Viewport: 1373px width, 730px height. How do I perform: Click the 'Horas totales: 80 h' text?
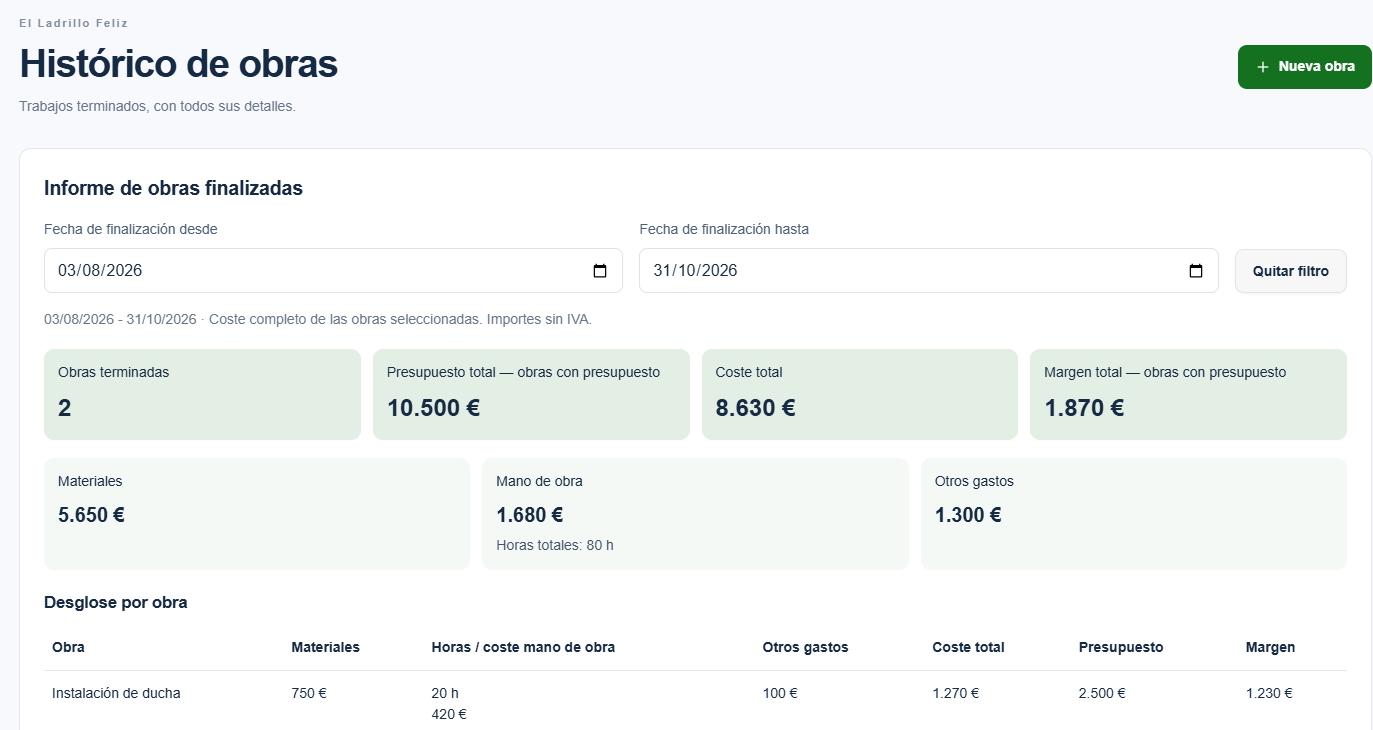(x=555, y=545)
